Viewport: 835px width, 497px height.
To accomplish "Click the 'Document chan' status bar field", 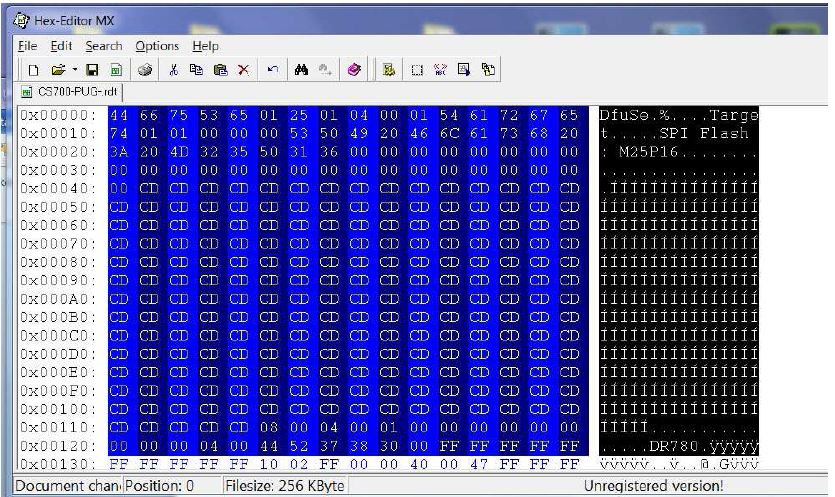I will pos(68,486).
